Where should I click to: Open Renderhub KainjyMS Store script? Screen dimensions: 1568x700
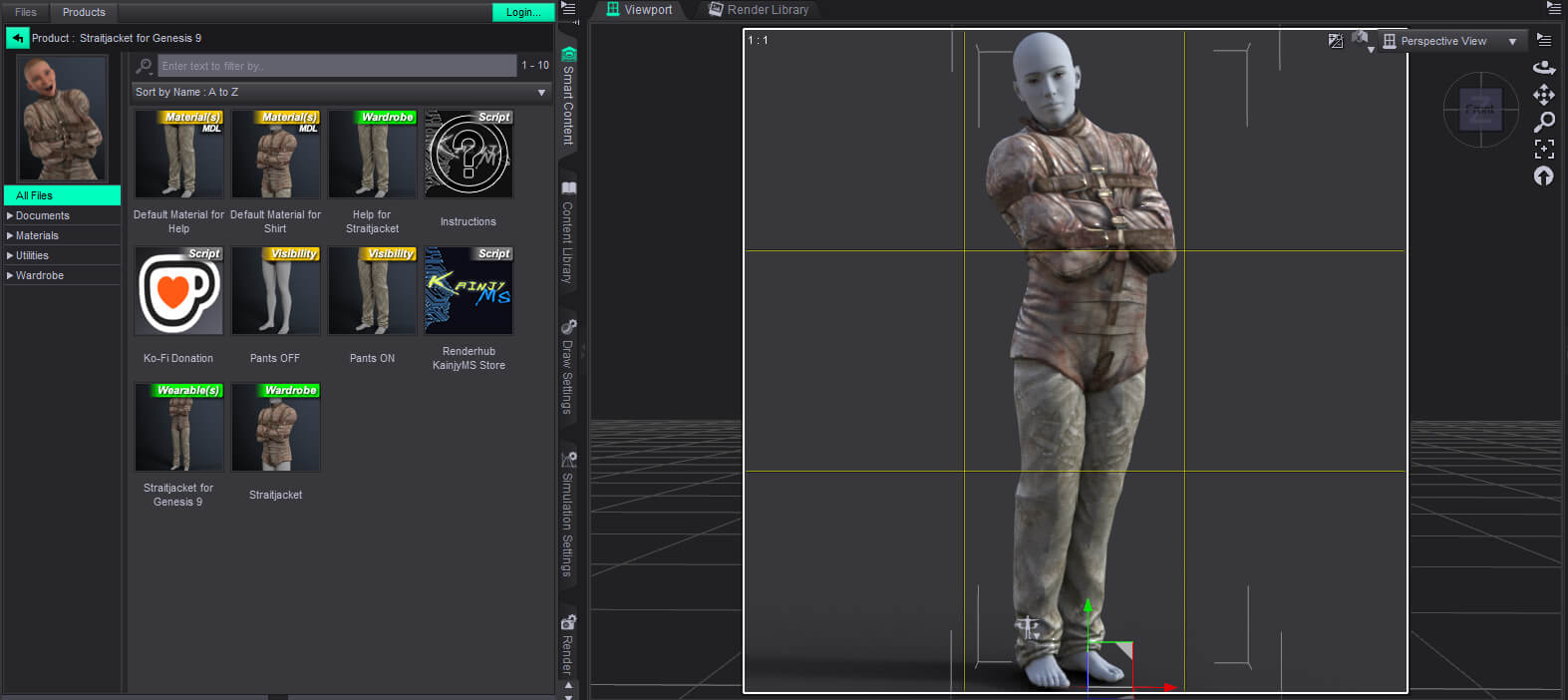click(469, 291)
